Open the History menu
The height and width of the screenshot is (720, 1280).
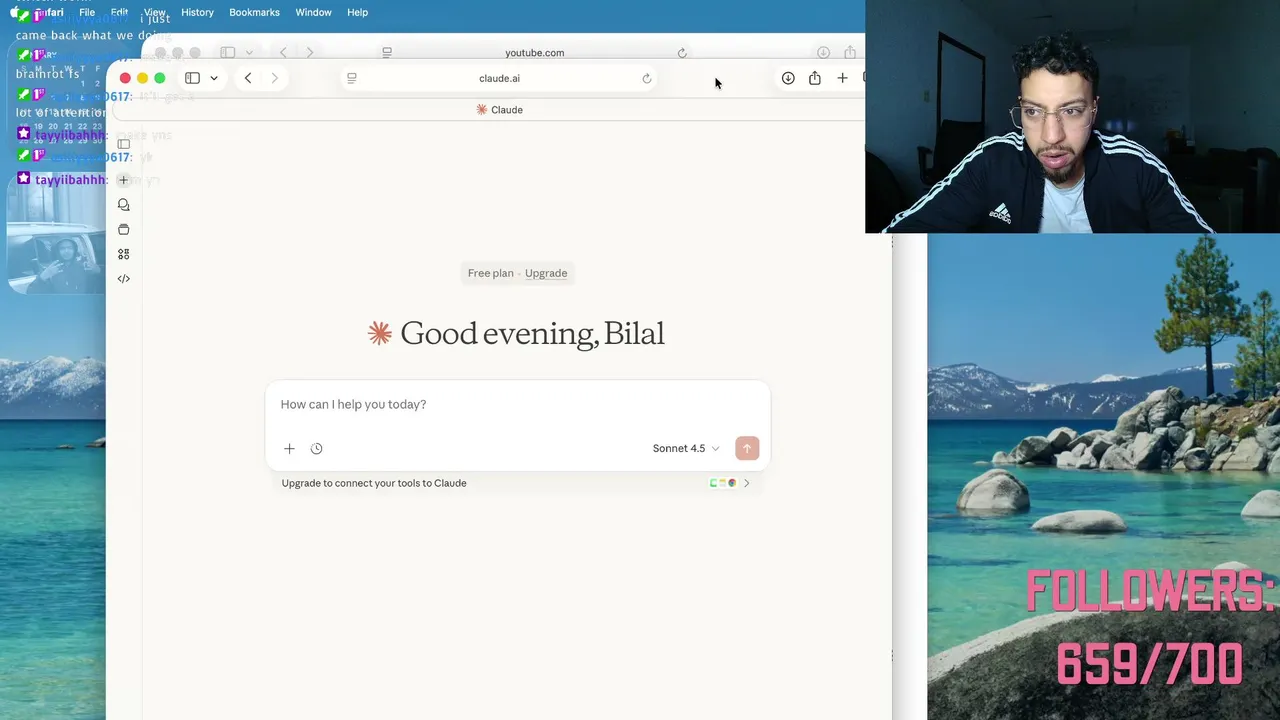click(197, 12)
